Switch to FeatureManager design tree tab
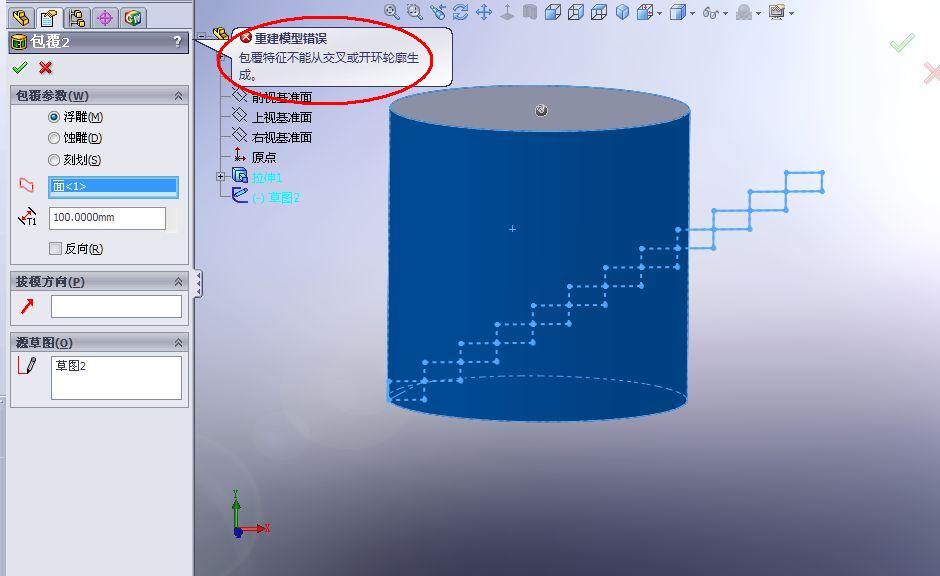The height and width of the screenshot is (576, 940). [x=22, y=17]
